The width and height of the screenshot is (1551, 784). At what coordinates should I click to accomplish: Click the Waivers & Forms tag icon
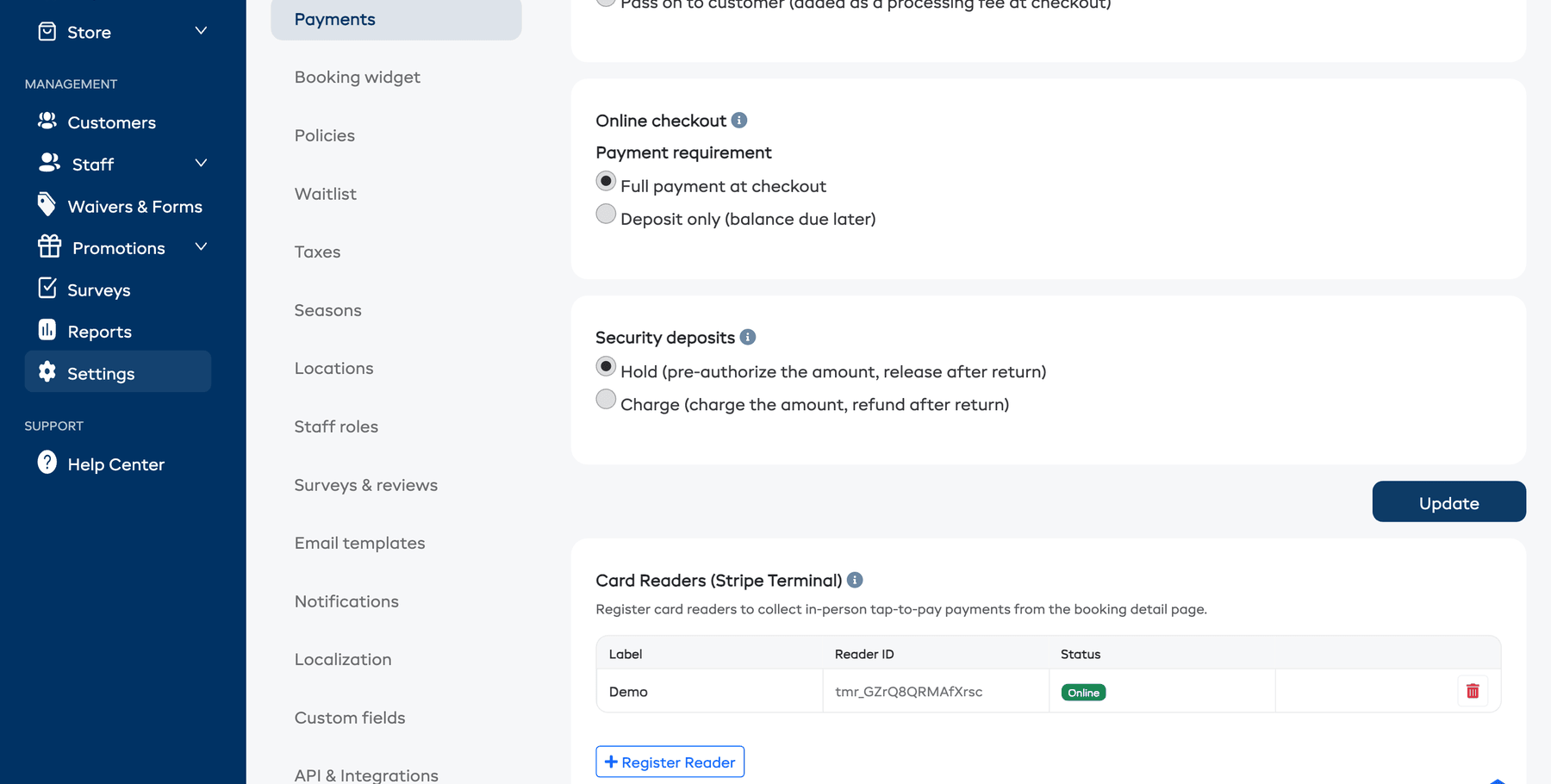tap(47, 205)
